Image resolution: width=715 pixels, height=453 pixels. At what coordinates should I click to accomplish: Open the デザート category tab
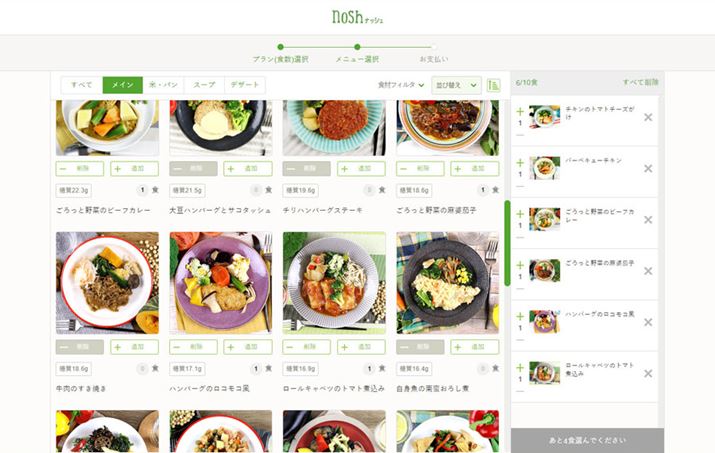pos(245,85)
